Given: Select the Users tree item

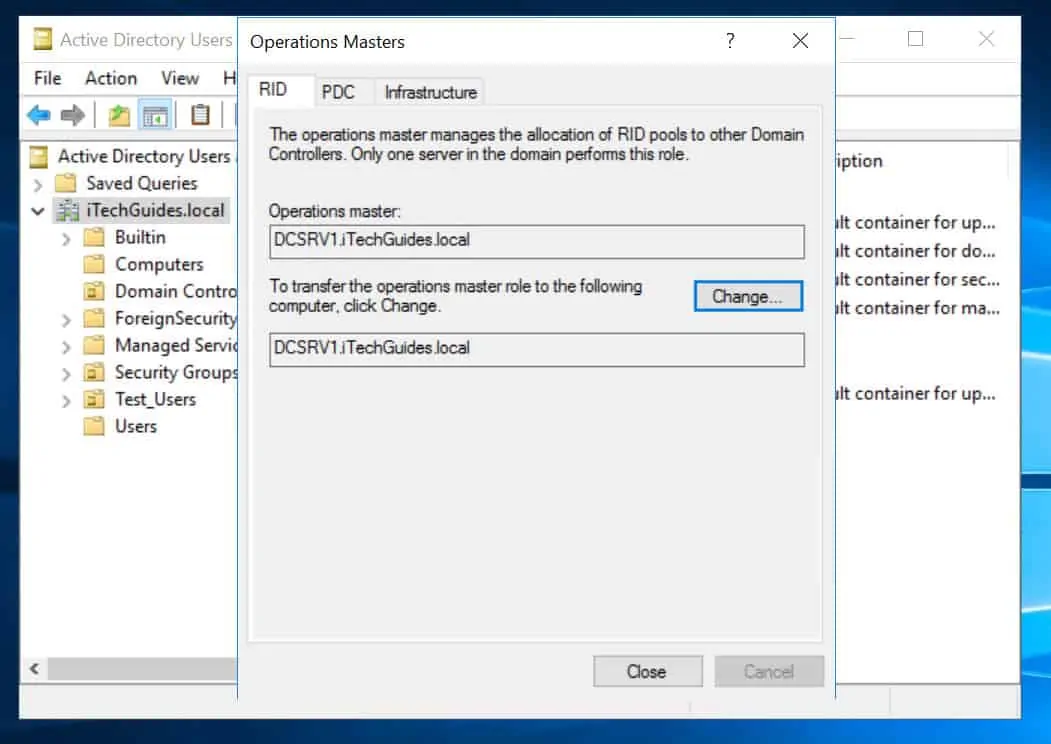Looking at the screenshot, I should coord(135,426).
